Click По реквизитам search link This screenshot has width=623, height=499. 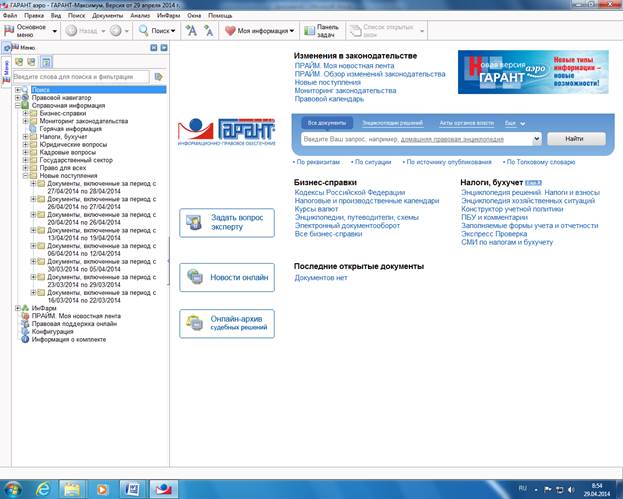316,162
